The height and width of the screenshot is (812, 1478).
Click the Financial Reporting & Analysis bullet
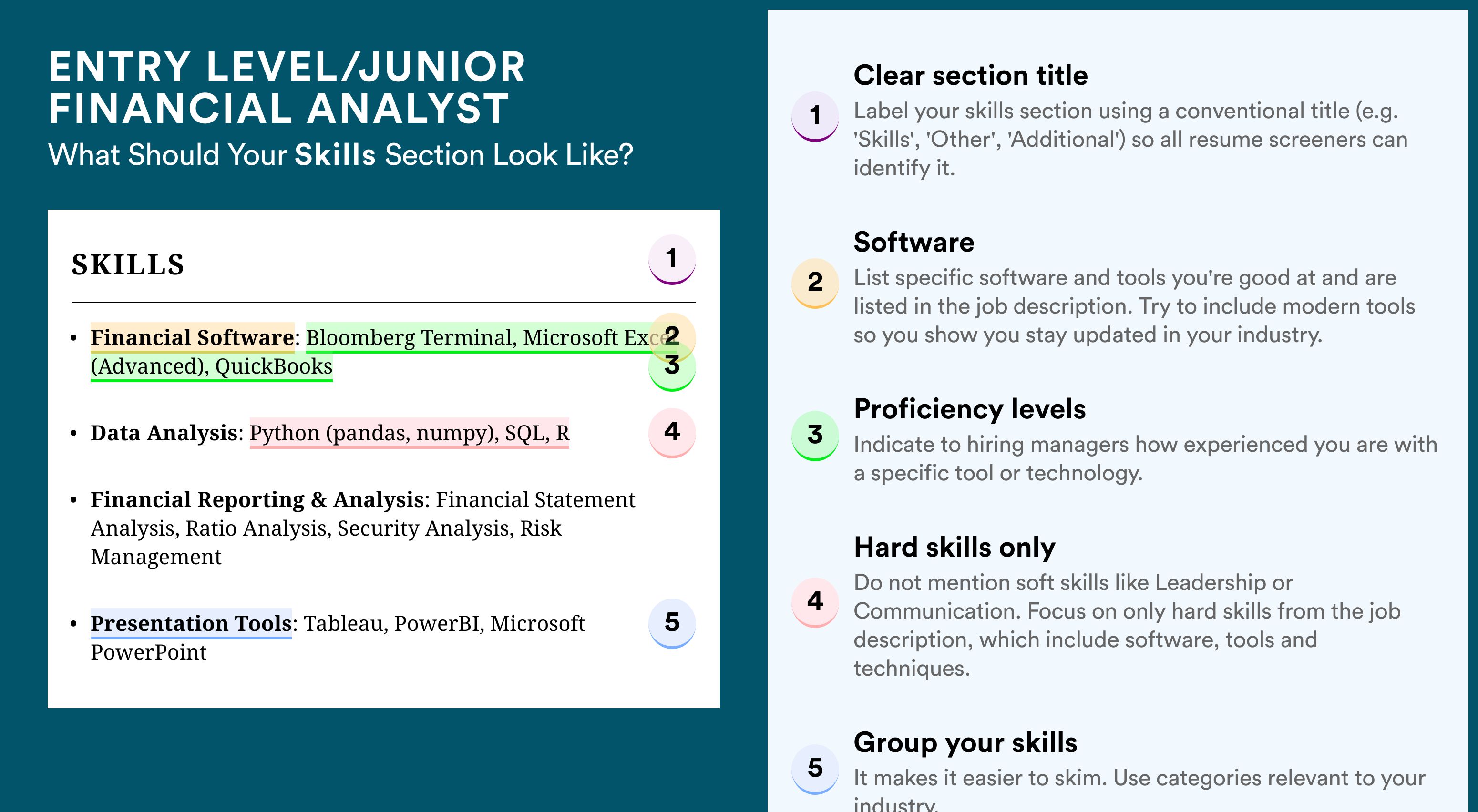[363, 528]
